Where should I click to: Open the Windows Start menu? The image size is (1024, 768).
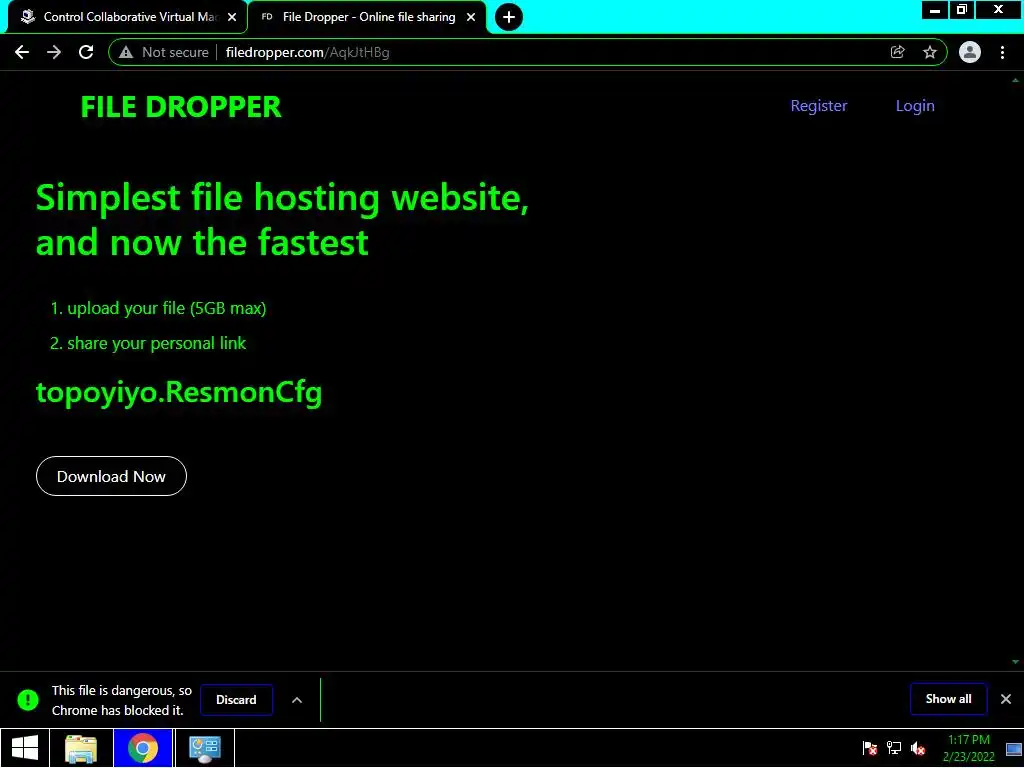coord(25,748)
